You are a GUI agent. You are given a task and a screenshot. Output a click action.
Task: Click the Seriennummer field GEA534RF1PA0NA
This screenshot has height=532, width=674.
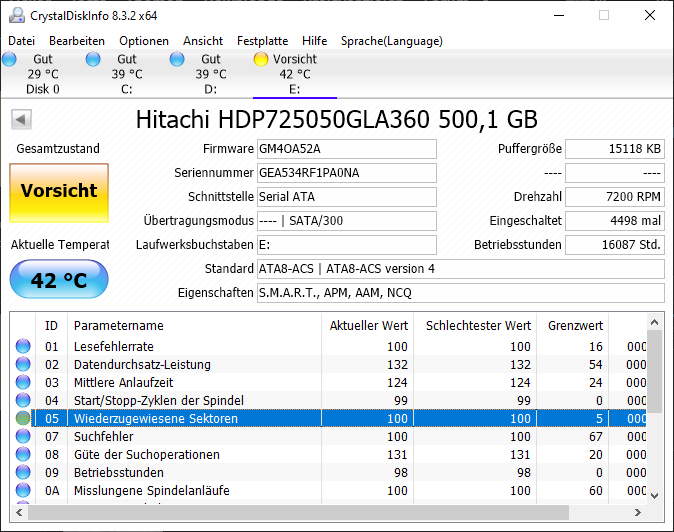347,173
